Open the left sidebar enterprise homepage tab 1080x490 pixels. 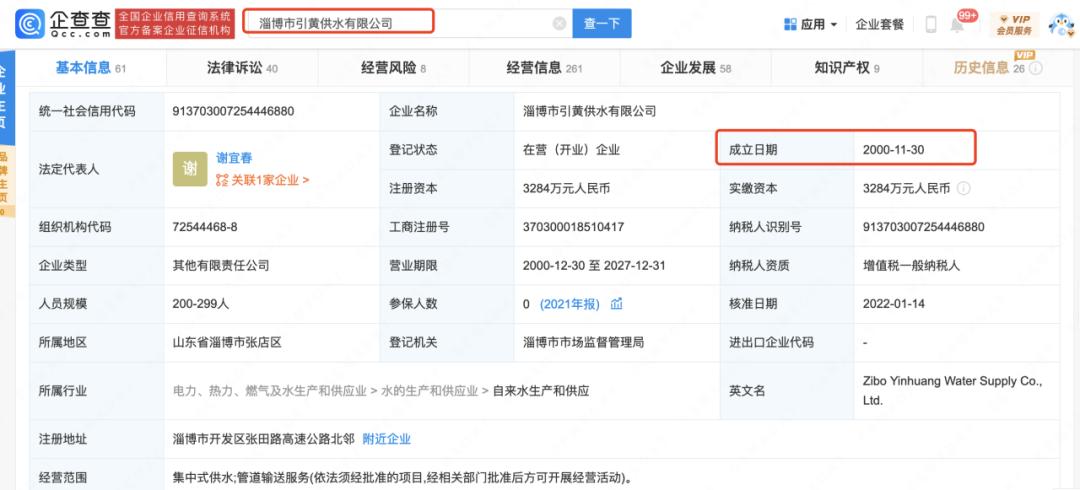6,97
